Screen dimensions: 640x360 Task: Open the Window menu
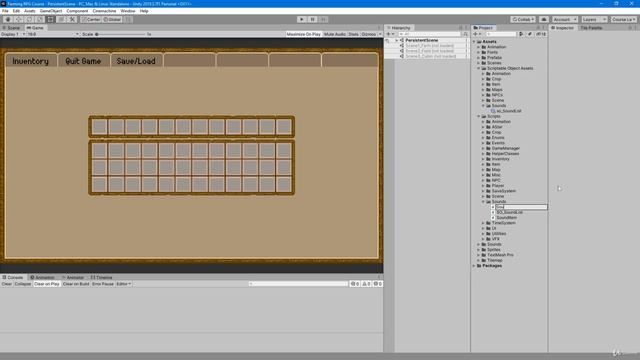coord(128,11)
